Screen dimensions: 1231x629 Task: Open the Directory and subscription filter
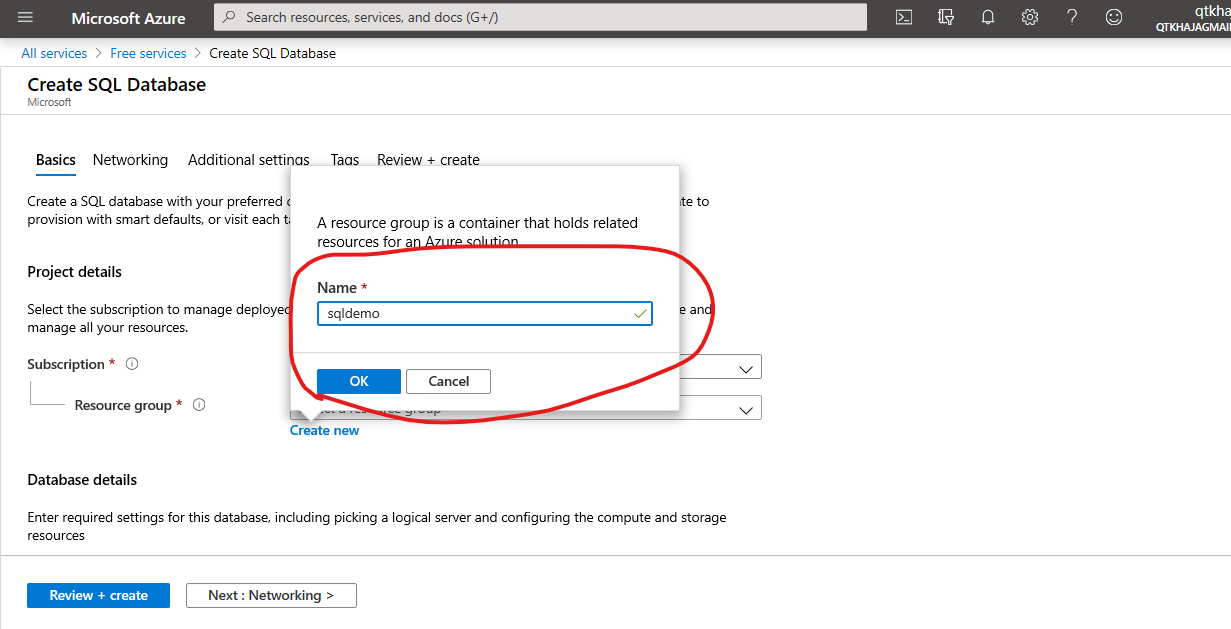coord(946,17)
